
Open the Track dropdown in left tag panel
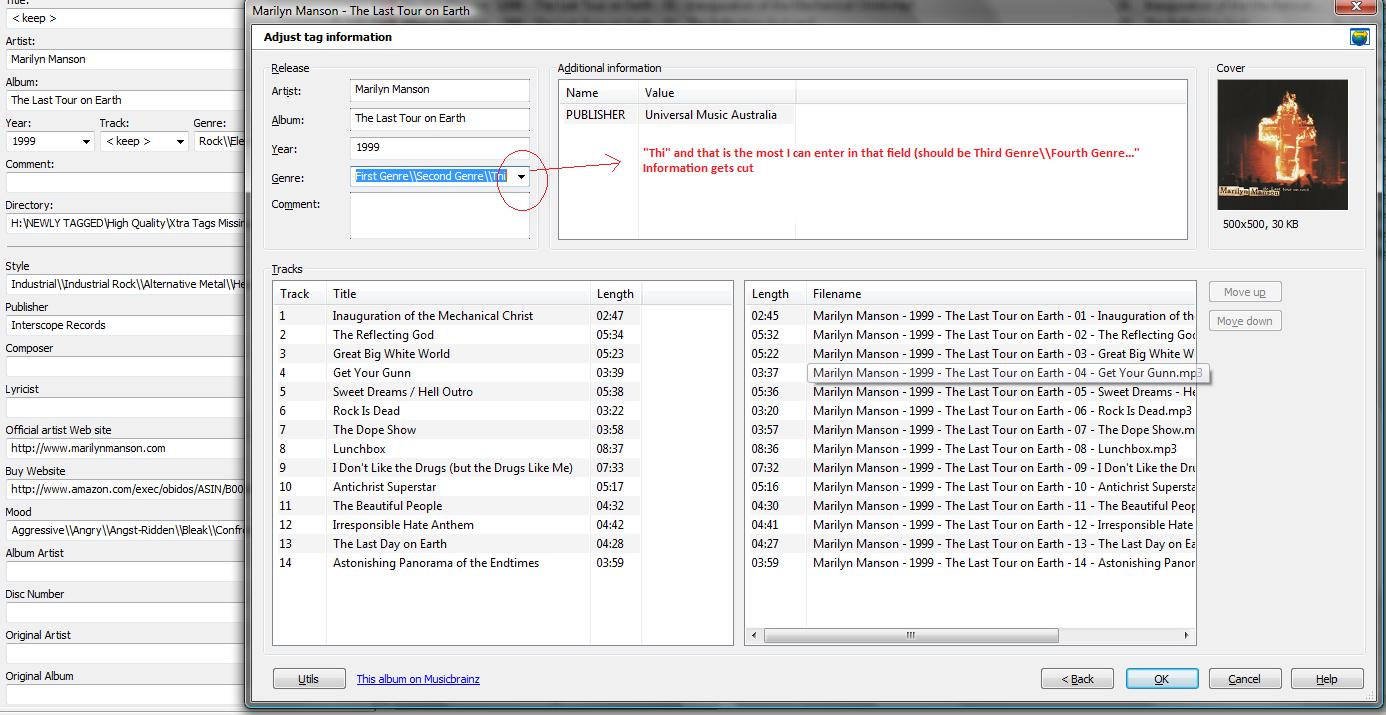(180, 141)
